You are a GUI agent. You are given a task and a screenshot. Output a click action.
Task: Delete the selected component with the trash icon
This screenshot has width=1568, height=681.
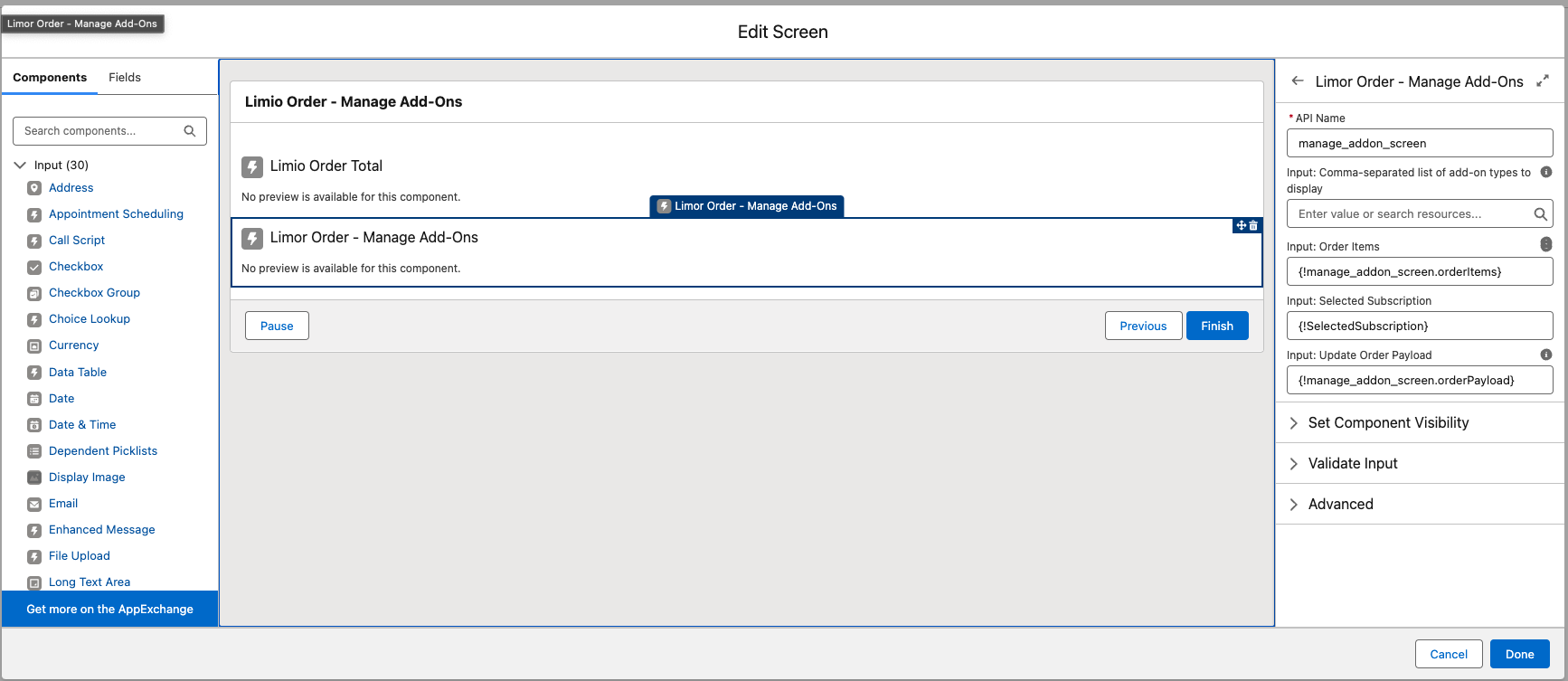[x=1253, y=226]
